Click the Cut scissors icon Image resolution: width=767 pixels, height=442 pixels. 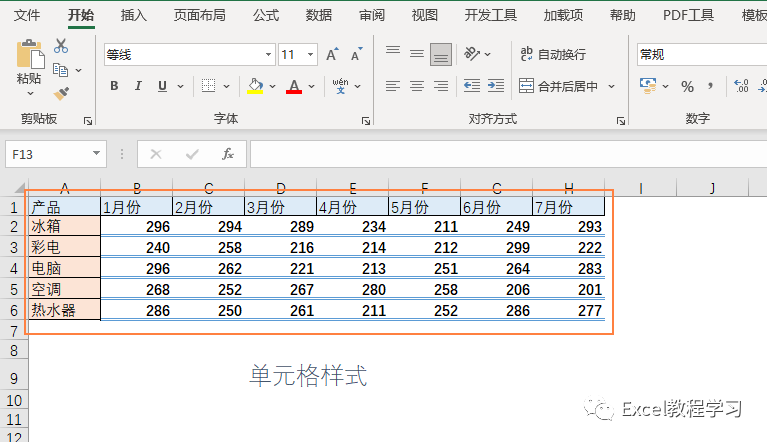click(x=61, y=46)
